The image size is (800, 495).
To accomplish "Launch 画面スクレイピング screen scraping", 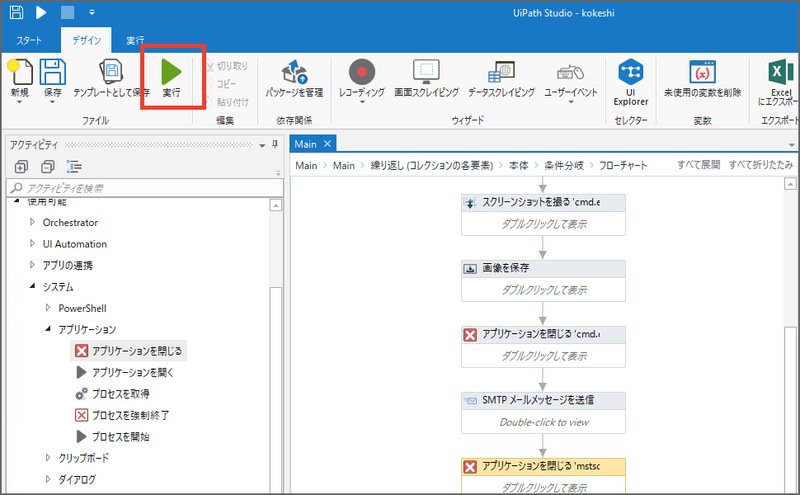I will click(x=427, y=78).
